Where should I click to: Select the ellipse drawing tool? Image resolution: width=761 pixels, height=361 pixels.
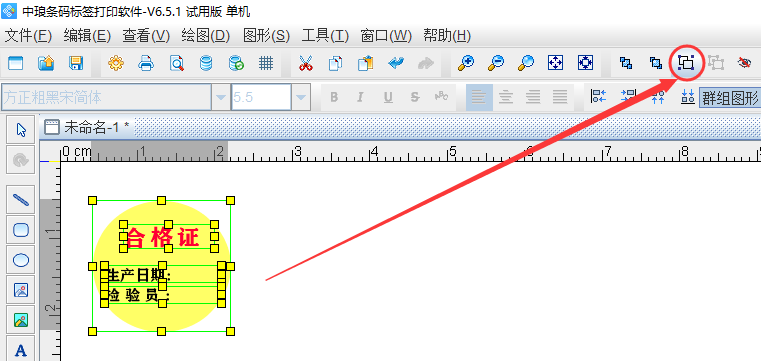[20, 260]
